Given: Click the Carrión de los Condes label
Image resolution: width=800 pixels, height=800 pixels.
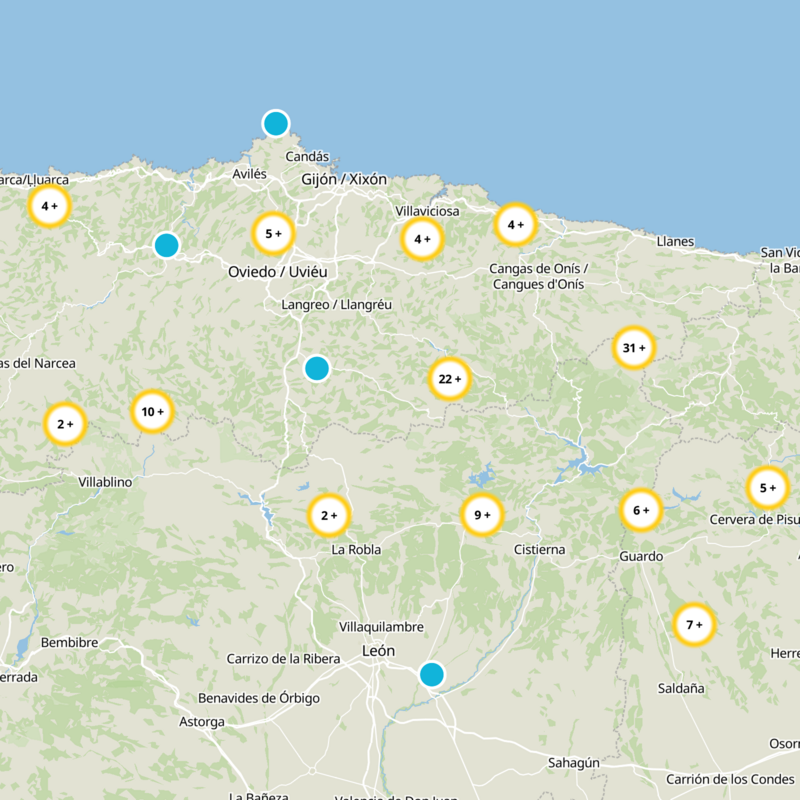Looking at the screenshot, I should (x=730, y=780).
